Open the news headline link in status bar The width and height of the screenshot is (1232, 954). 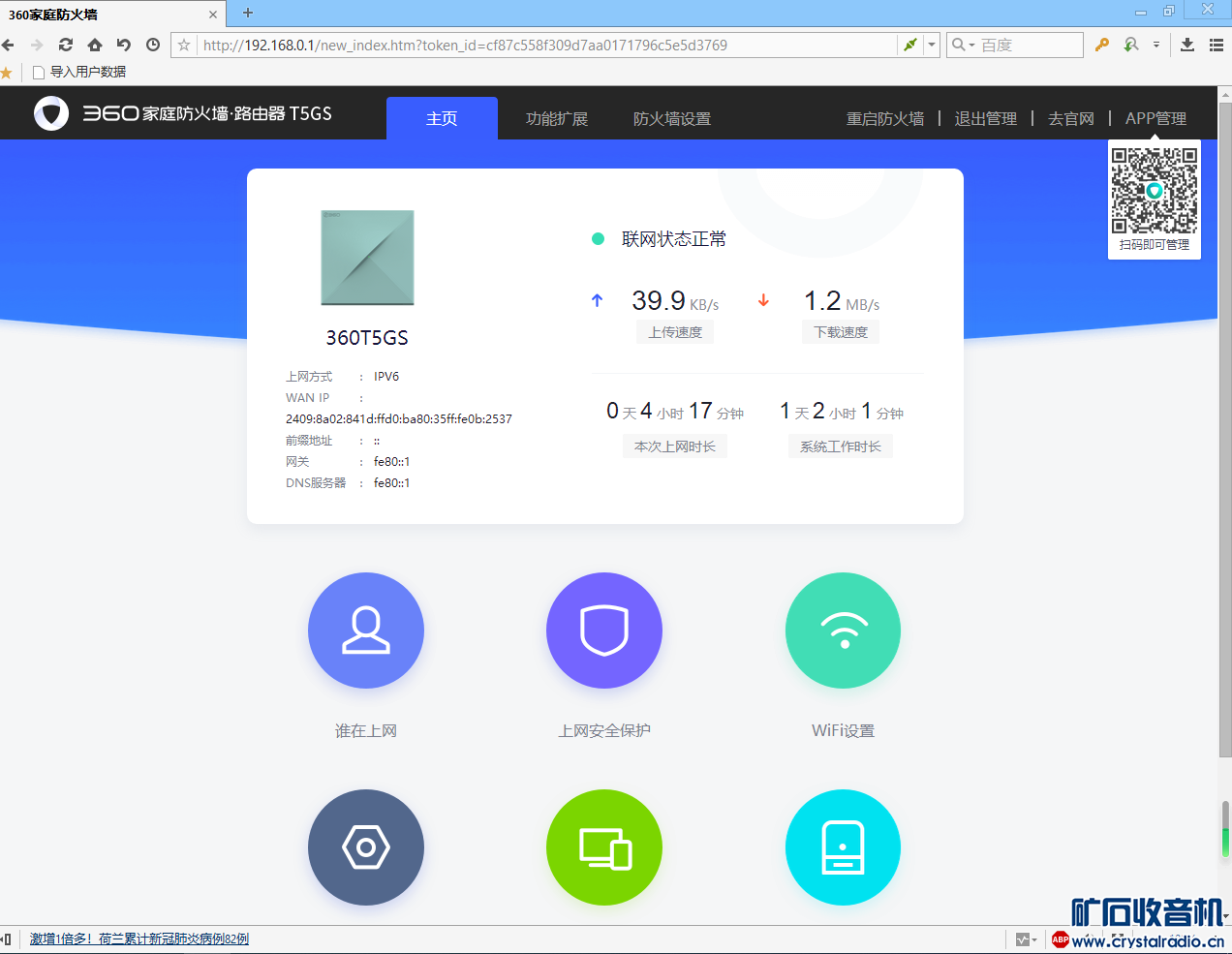pos(139,939)
